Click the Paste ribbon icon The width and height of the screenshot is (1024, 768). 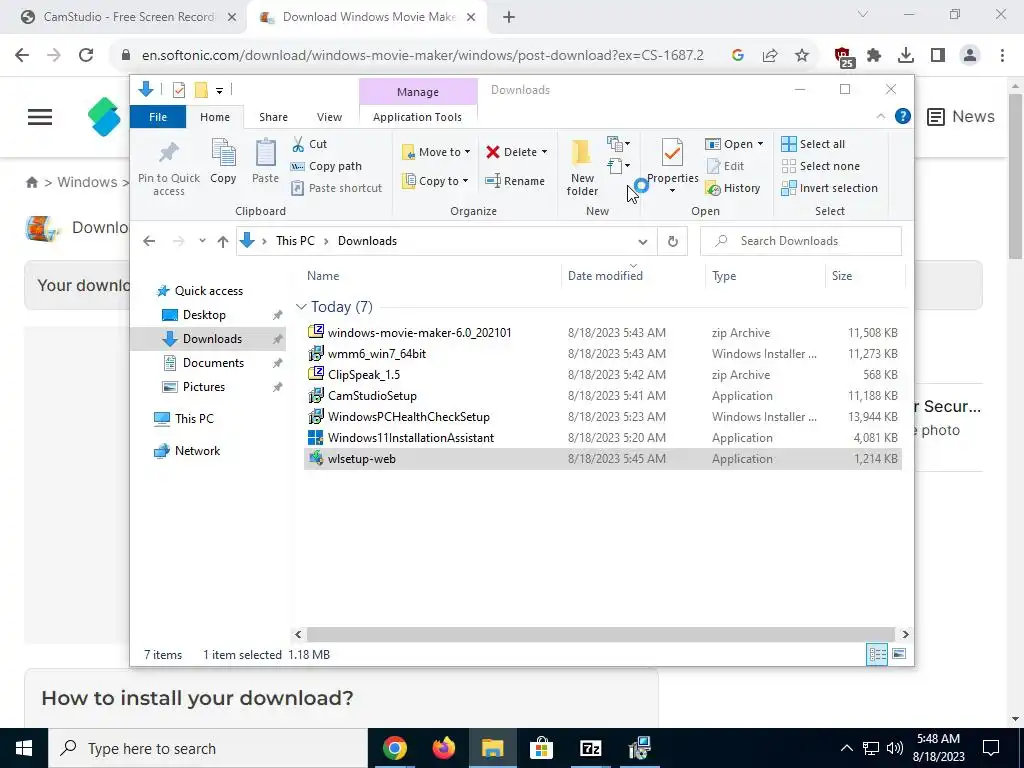[x=265, y=161]
